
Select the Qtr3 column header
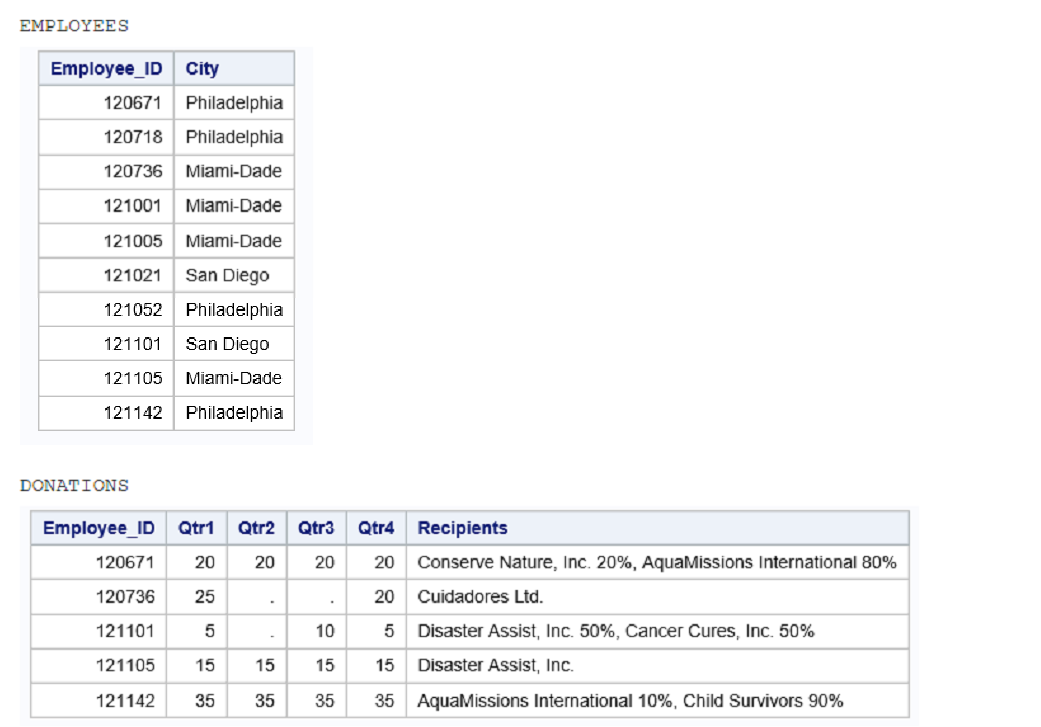coord(316,528)
